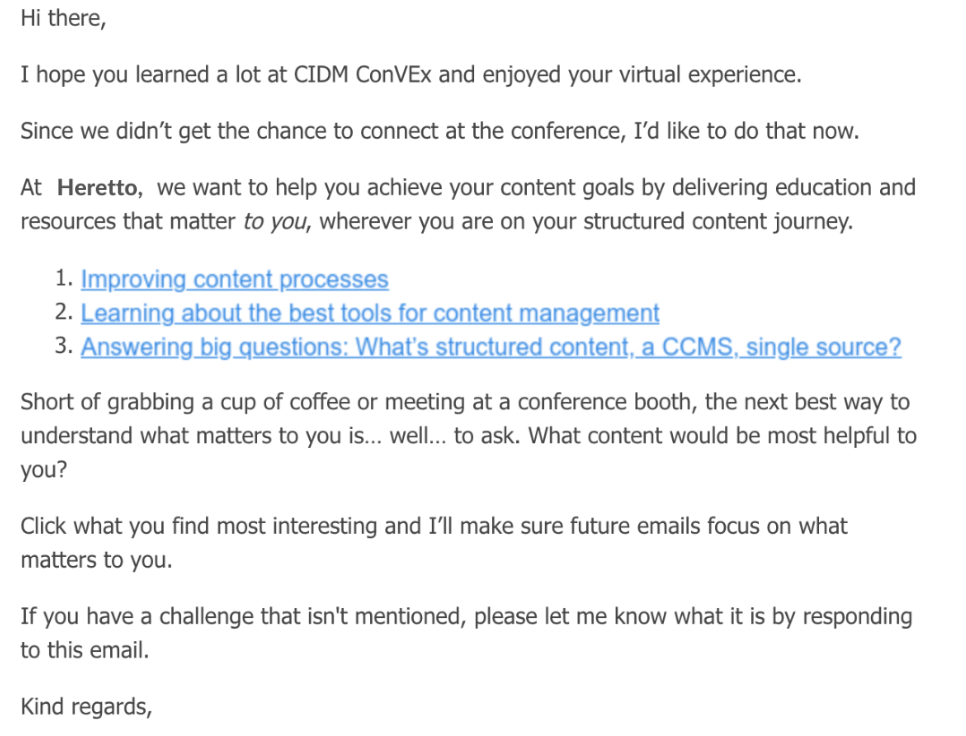
Task: Click list number 2 before second link
Action: tap(62, 313)
